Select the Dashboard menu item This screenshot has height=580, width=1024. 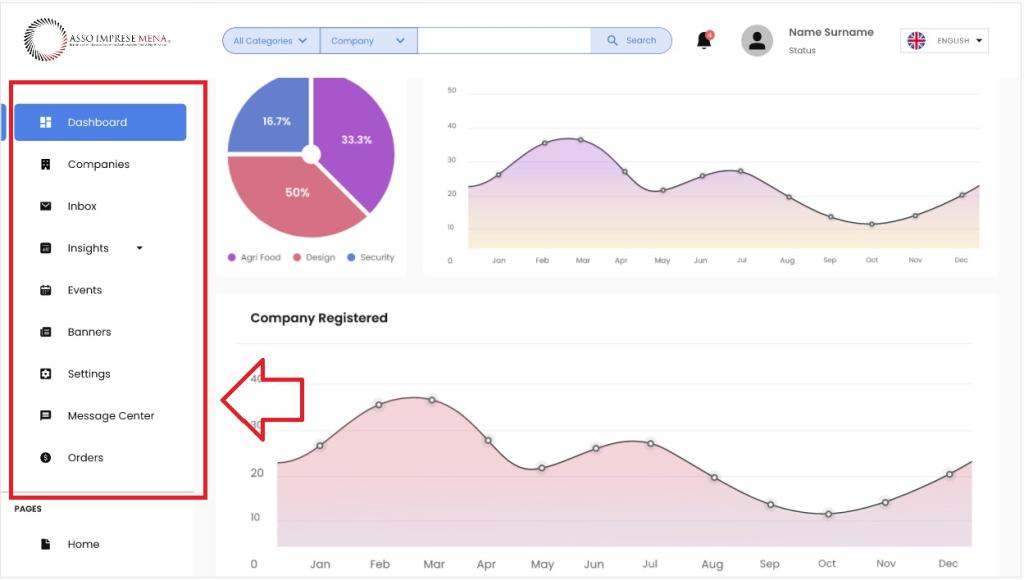click(99, 122)
